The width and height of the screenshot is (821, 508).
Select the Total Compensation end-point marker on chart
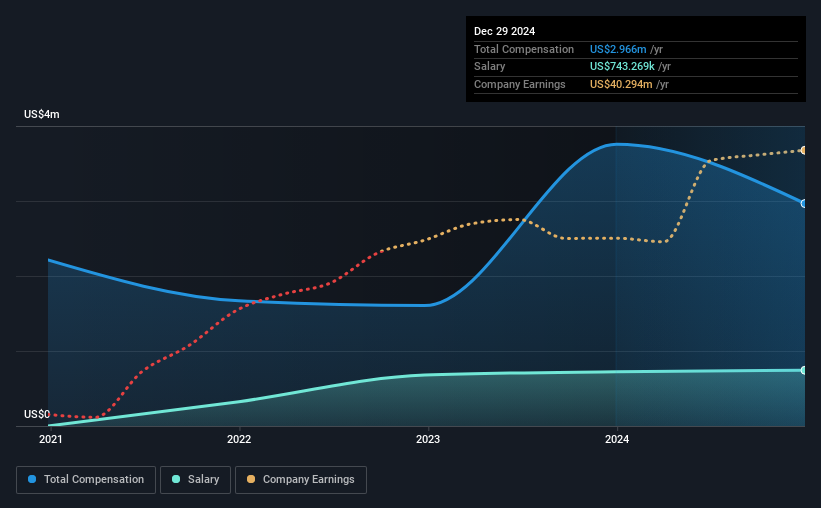point(803,204)
